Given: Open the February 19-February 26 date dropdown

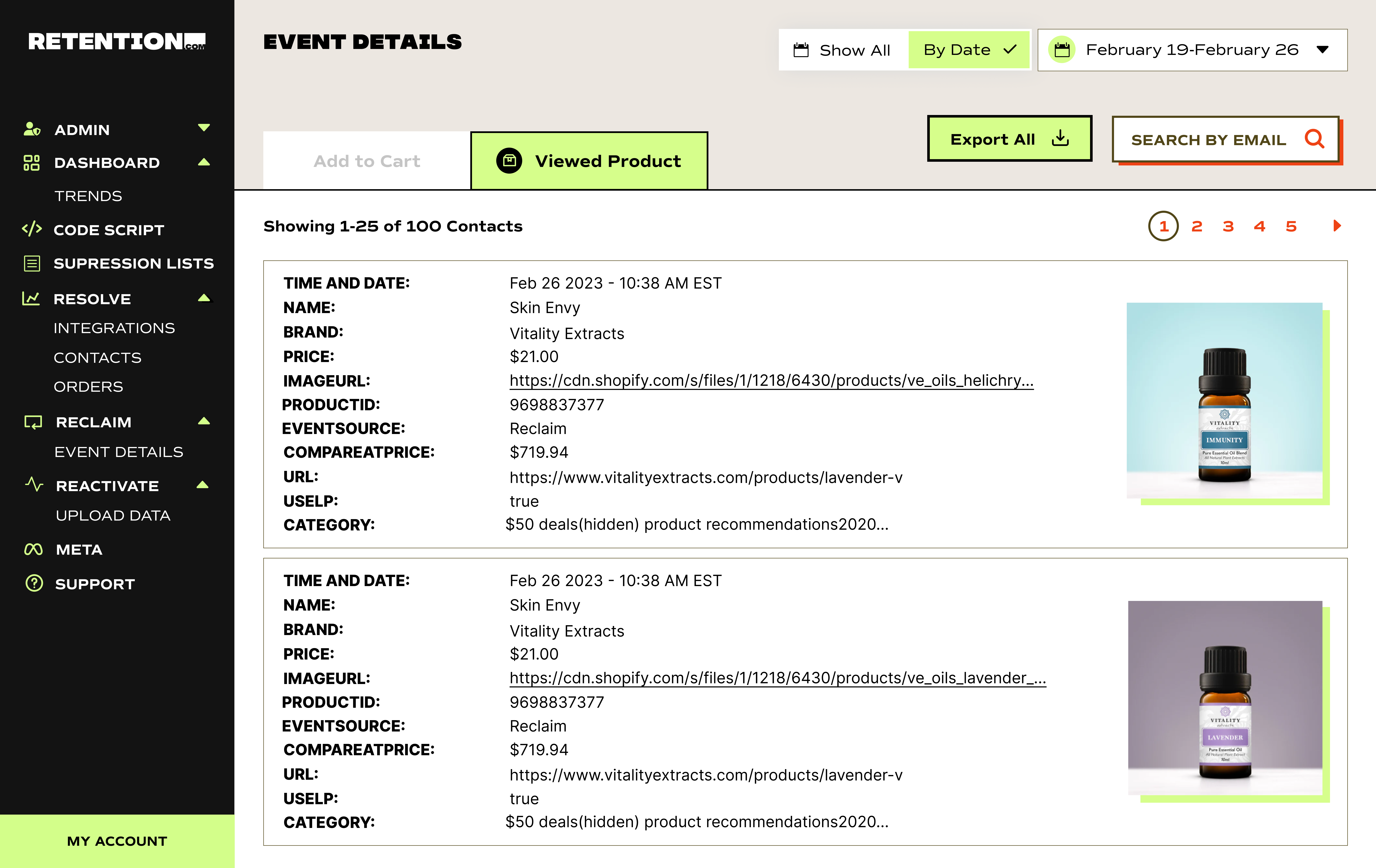Looking at the screenshot, I should coord(1193,50).
